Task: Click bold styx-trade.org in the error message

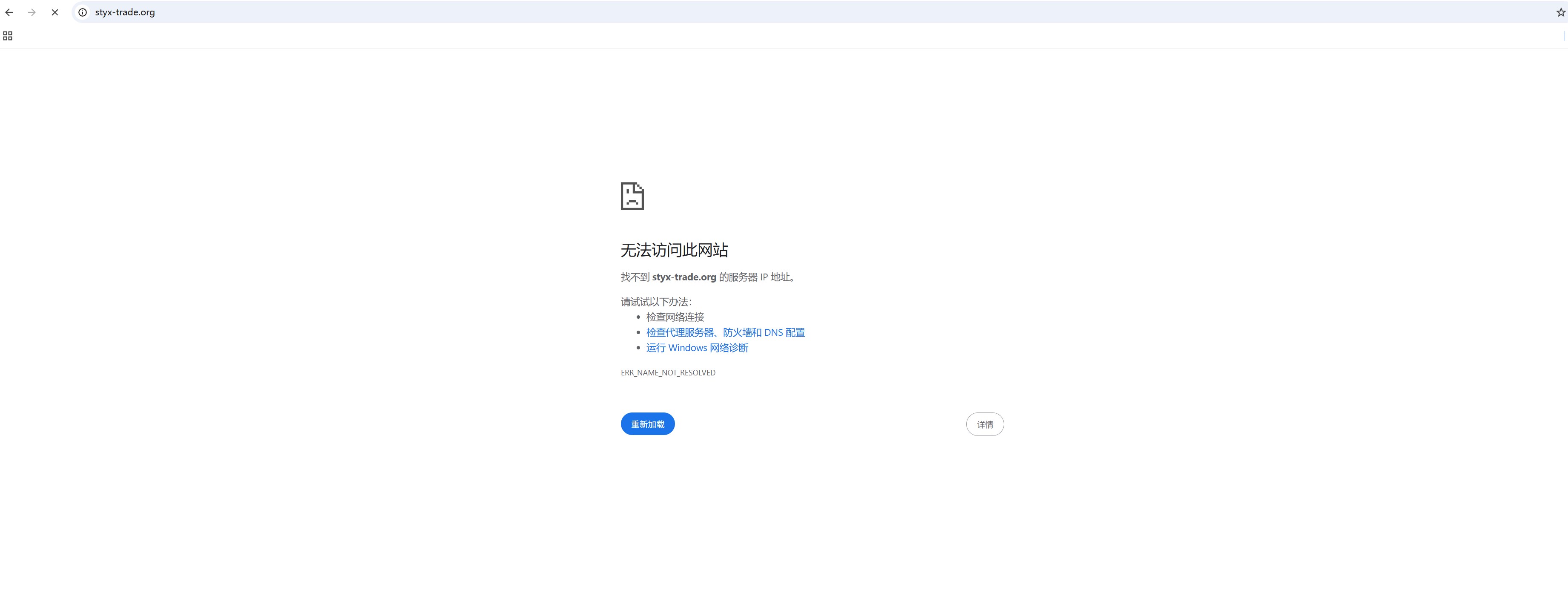Action: (683, 277)
